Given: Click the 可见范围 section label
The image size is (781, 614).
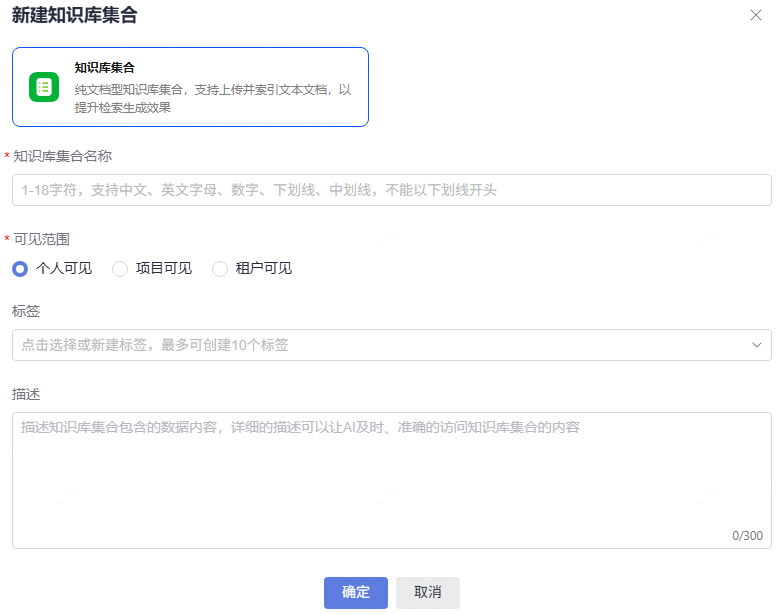Looking at the screenshot, I should coord(41,239).
